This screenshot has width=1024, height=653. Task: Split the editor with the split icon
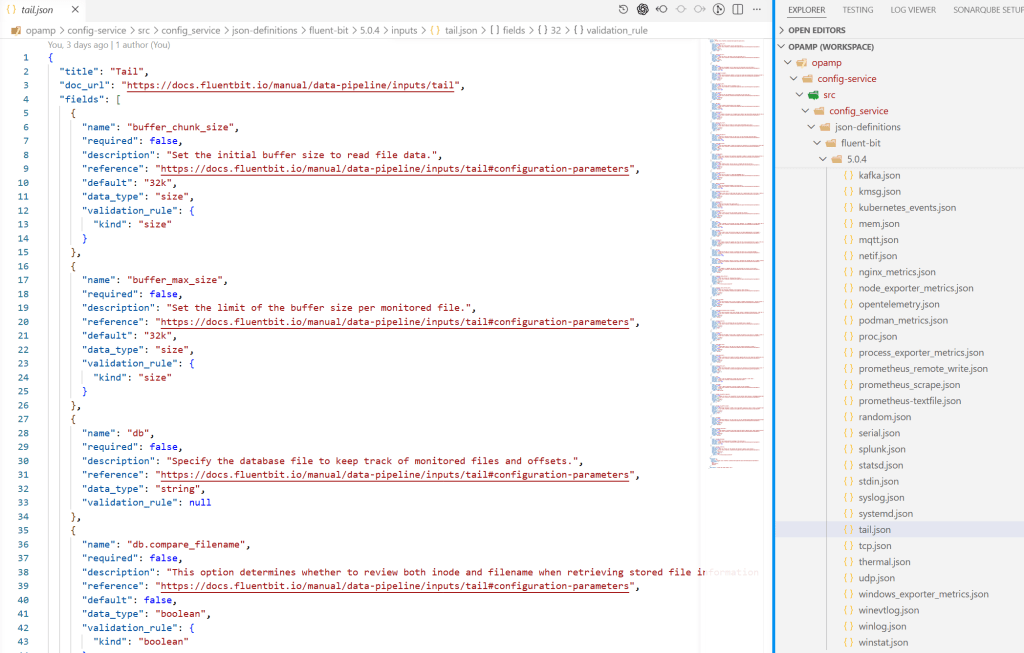click(x=738, y=9)
